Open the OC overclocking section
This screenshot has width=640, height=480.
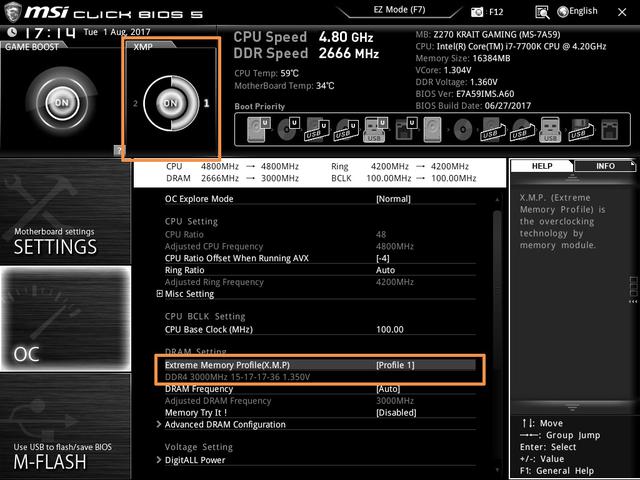tap(66, 319)
